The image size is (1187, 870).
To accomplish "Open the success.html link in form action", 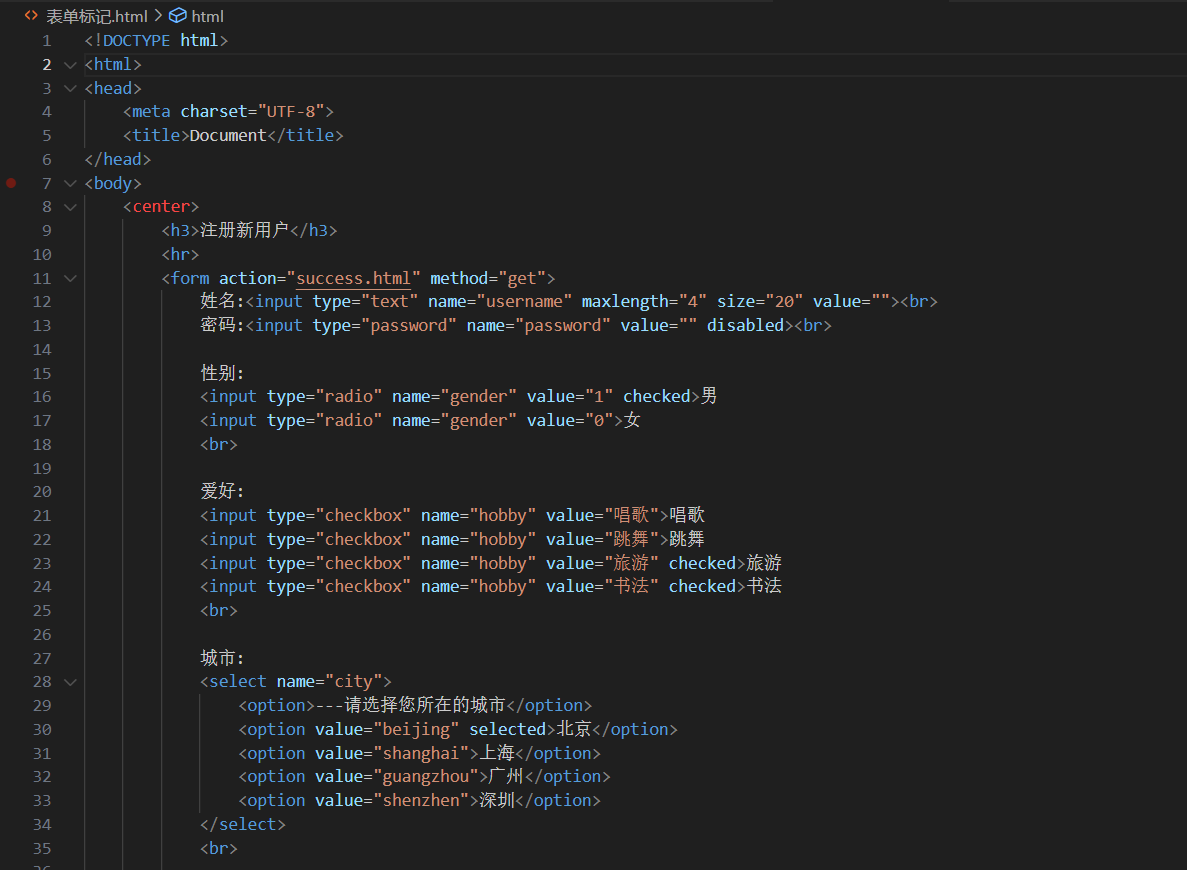I will point(354,279).
